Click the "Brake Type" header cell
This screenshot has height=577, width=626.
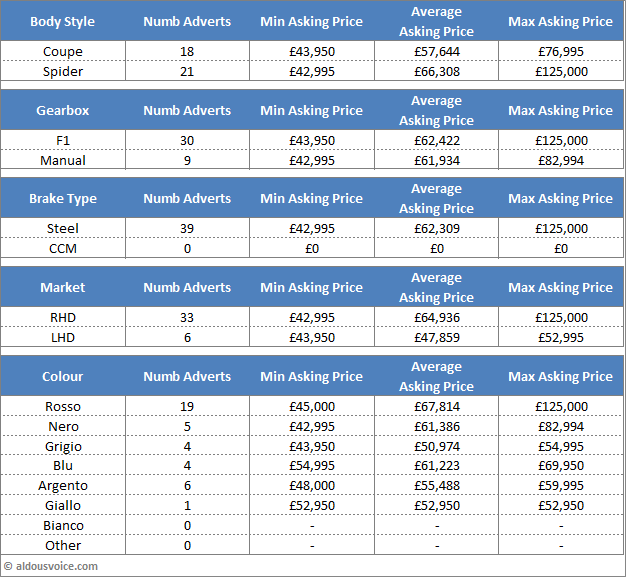pyautogui.click(x=63, y=198)
